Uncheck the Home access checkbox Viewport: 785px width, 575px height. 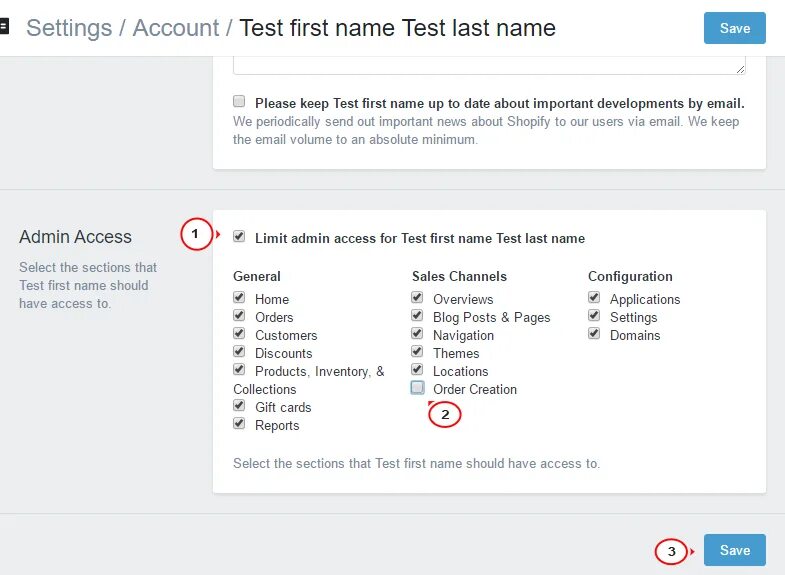tap(239, 297)
